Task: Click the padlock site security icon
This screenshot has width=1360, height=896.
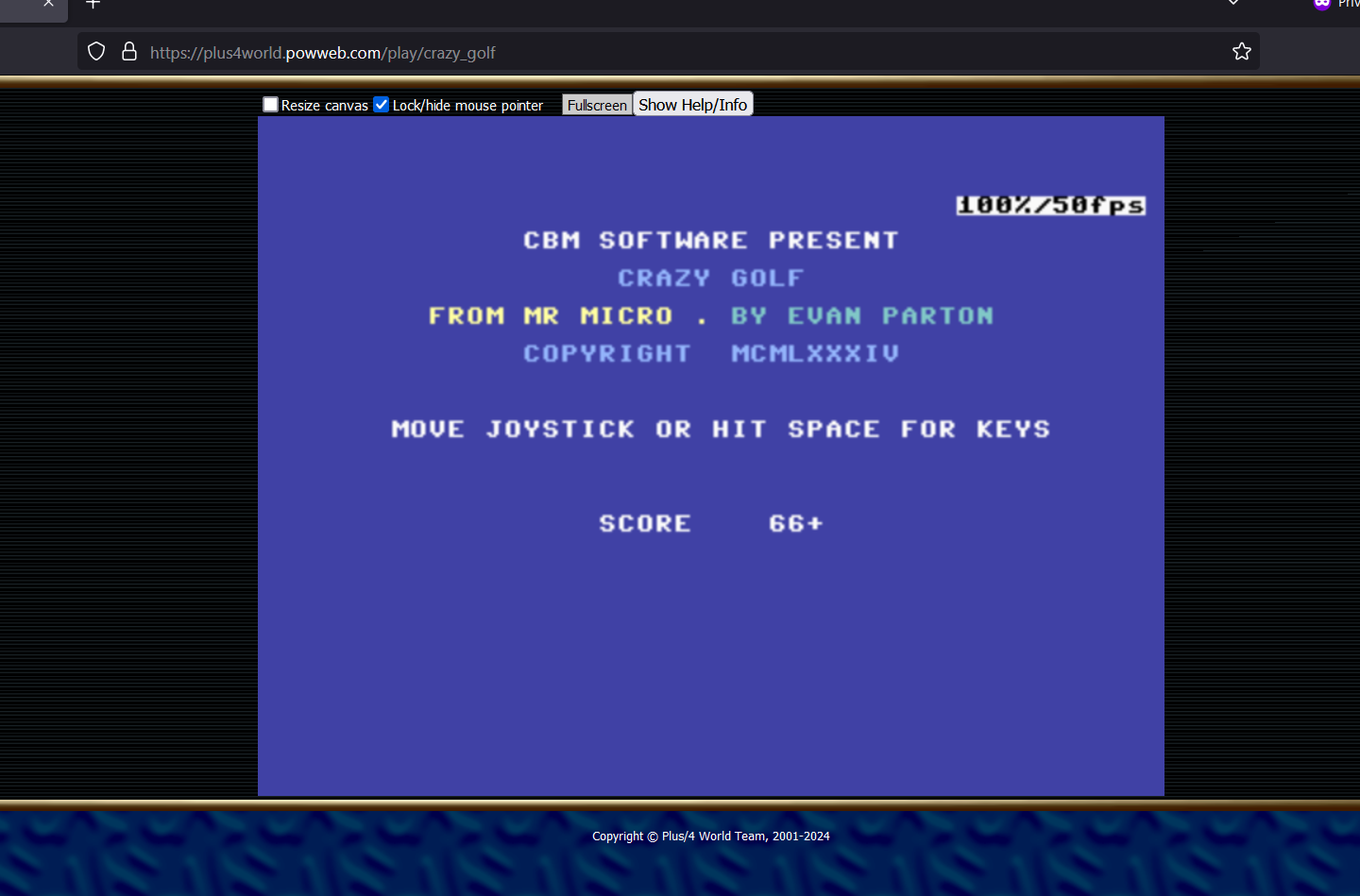Action: [x=129, y=52]
